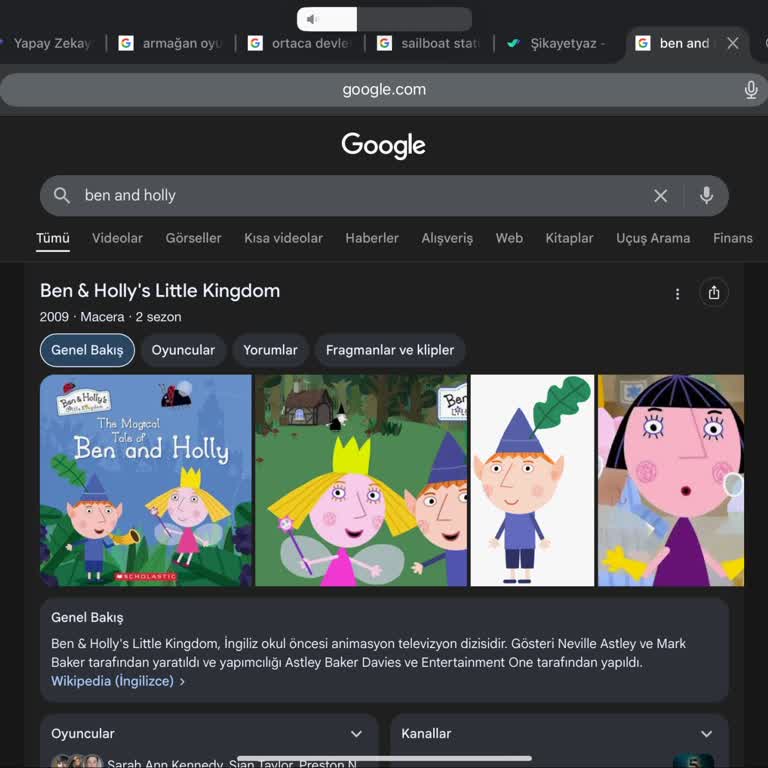
Task: Select the Fragmanlar ve klipler chip
Action: (390, 350)
